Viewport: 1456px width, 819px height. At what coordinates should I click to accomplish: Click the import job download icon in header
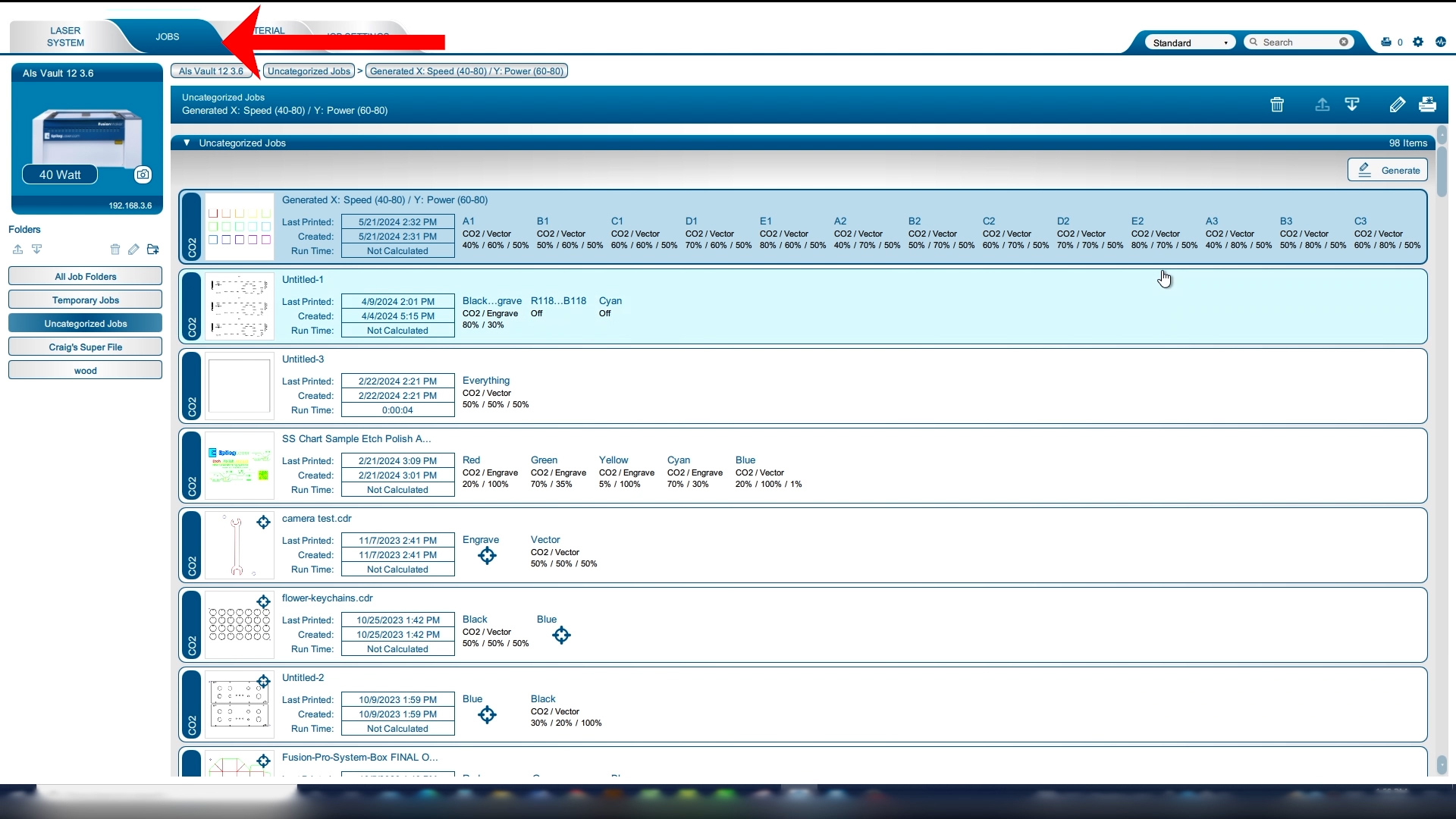(x=1352, y=105)
